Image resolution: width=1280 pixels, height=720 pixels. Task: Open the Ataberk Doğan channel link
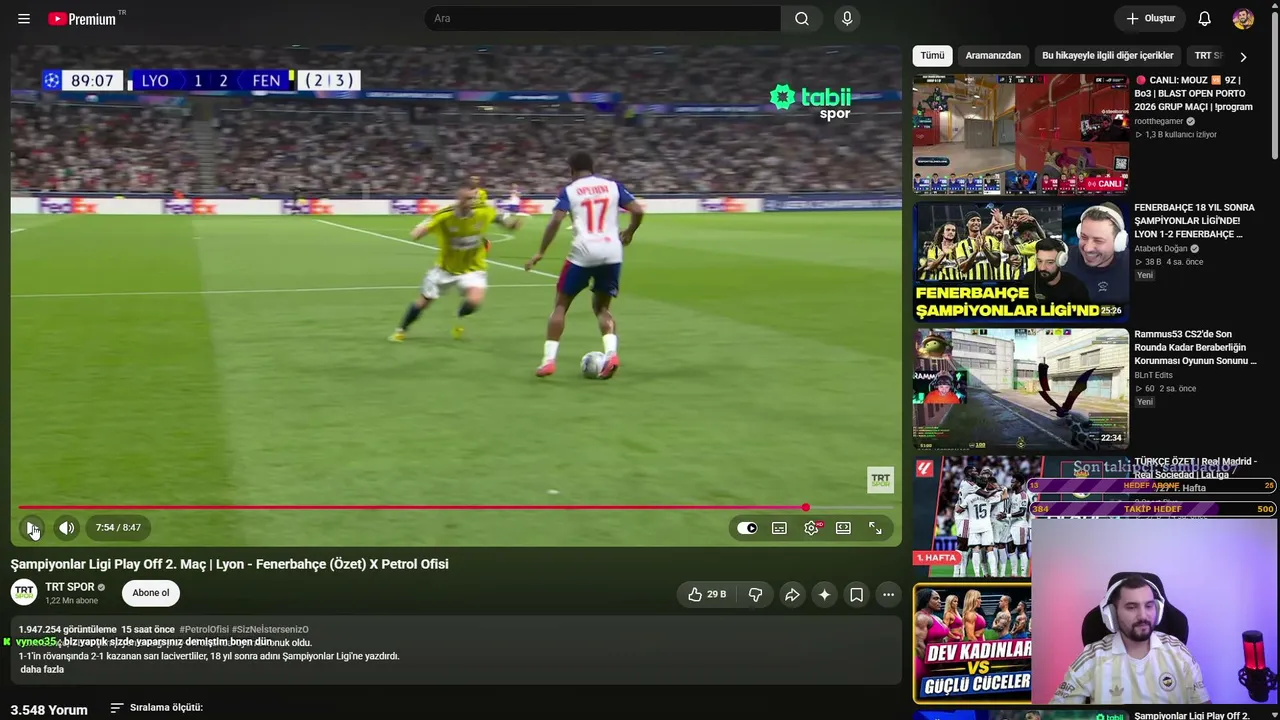pos(1160,249)
